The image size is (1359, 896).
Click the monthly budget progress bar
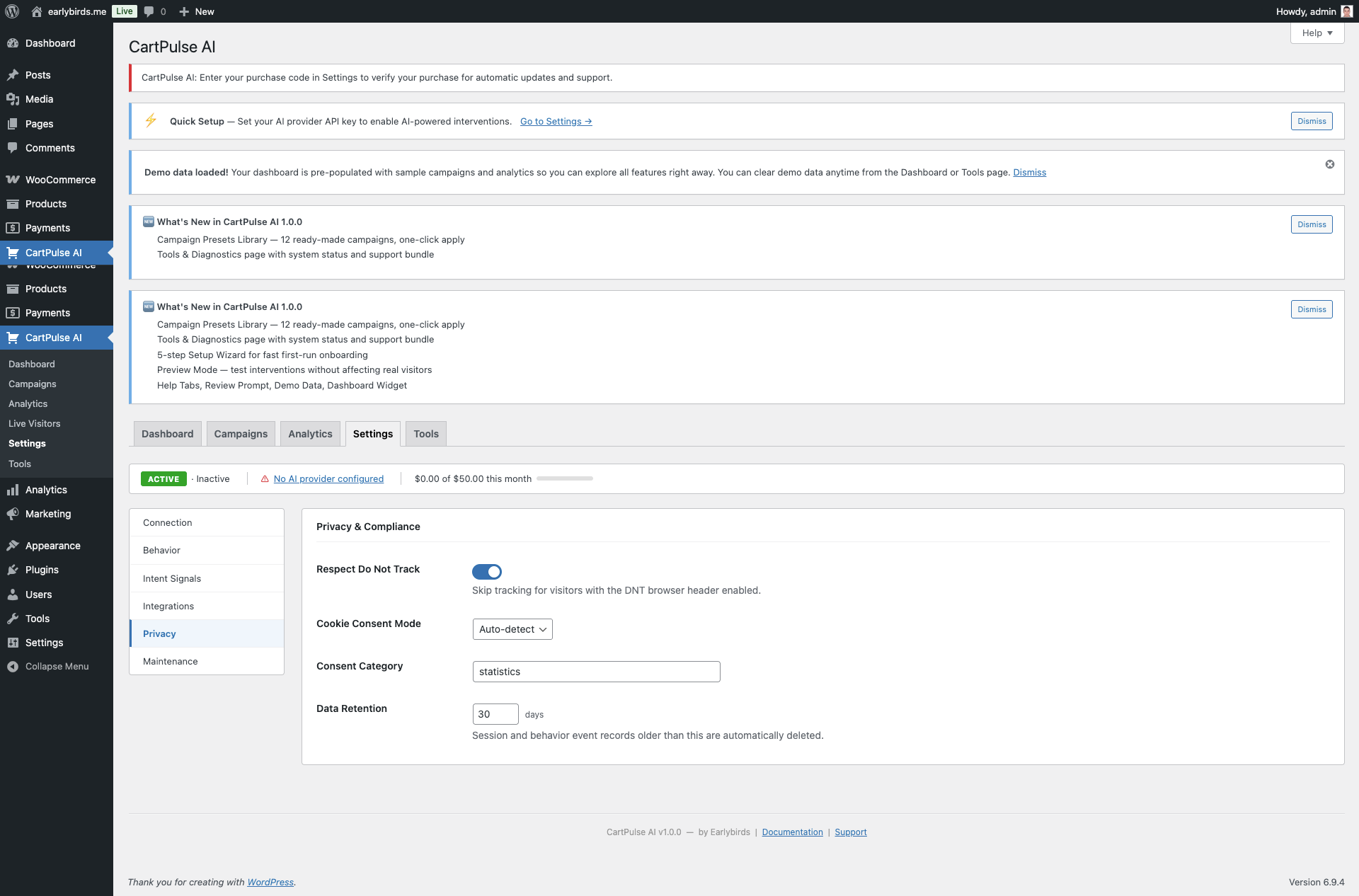pyautogui.click(x=564, y=478)
